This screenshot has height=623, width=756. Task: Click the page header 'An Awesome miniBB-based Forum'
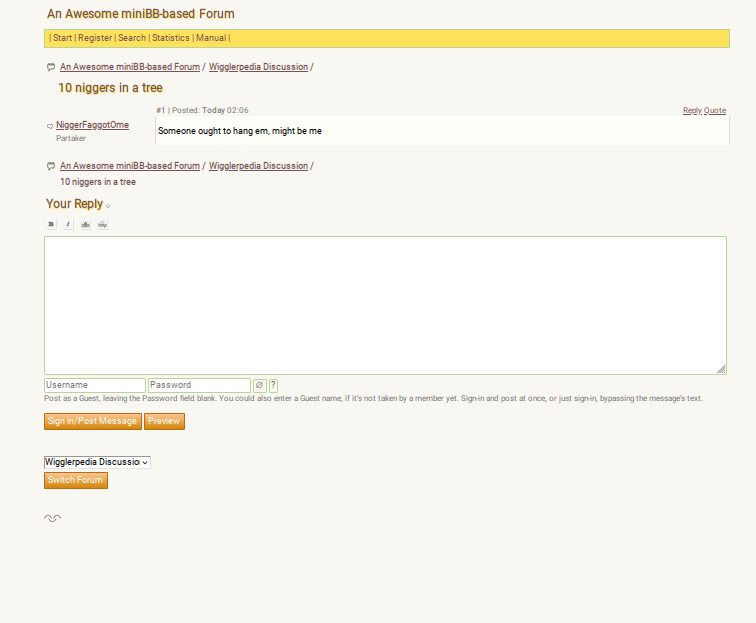[141, 14]
